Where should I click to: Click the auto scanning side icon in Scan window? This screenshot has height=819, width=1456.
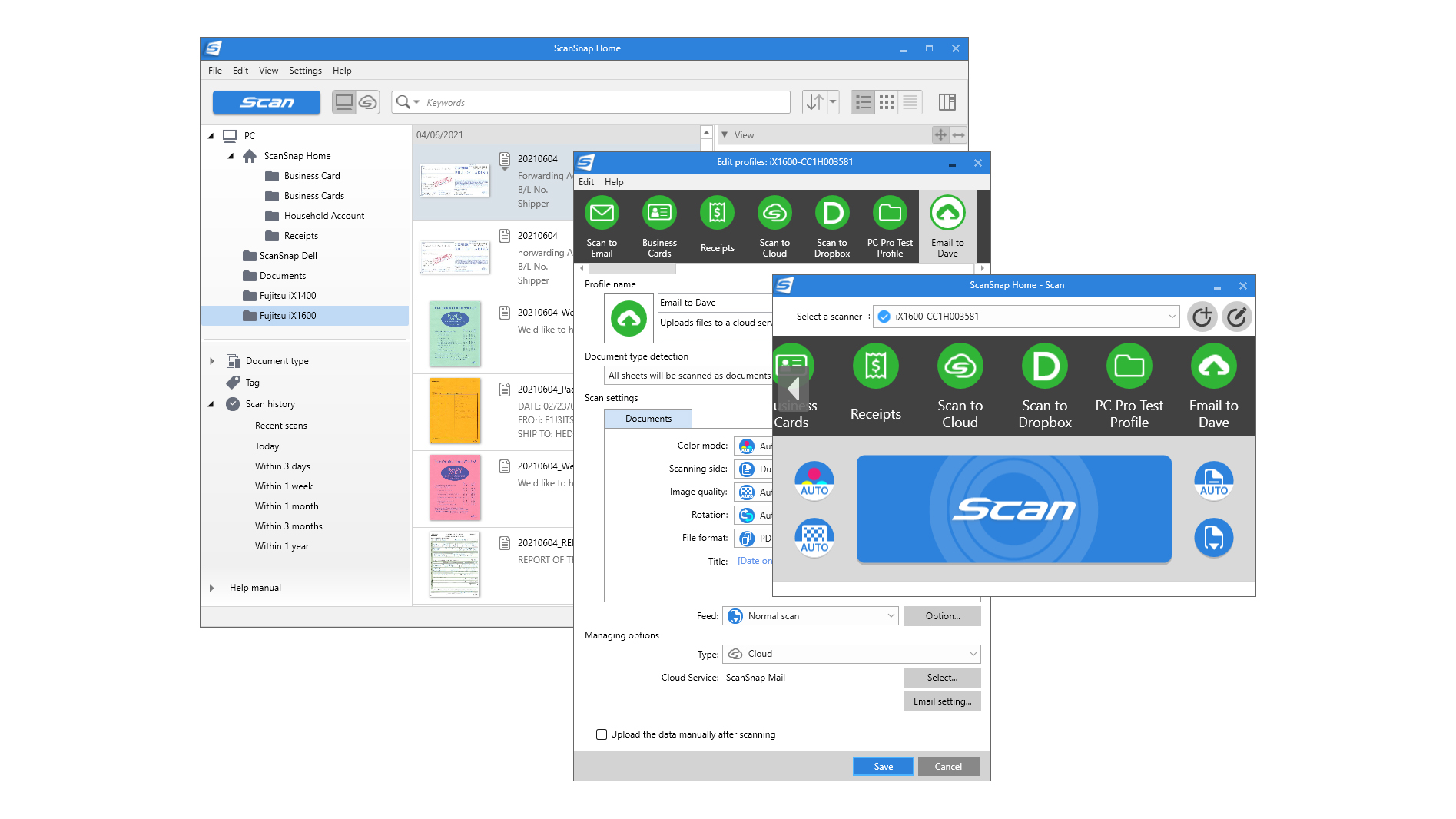pyautogui.click(x=1214, y=481)
